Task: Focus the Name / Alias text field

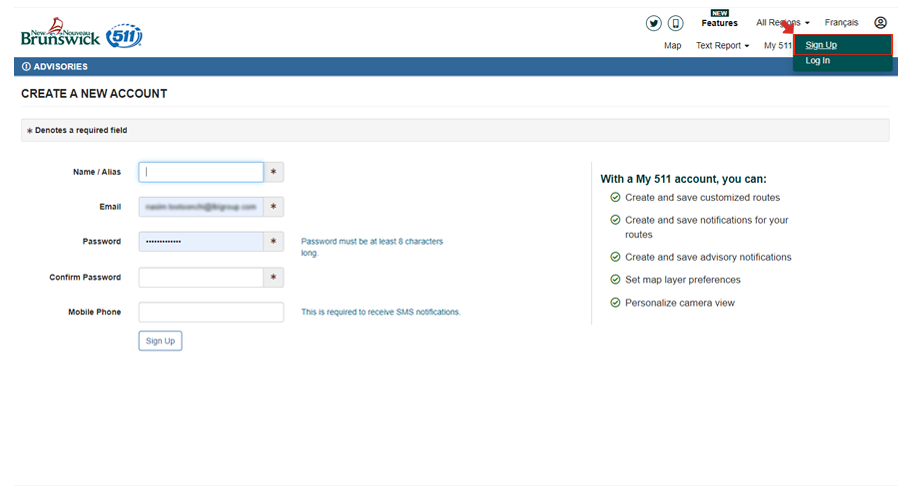Action: [201, 172]
